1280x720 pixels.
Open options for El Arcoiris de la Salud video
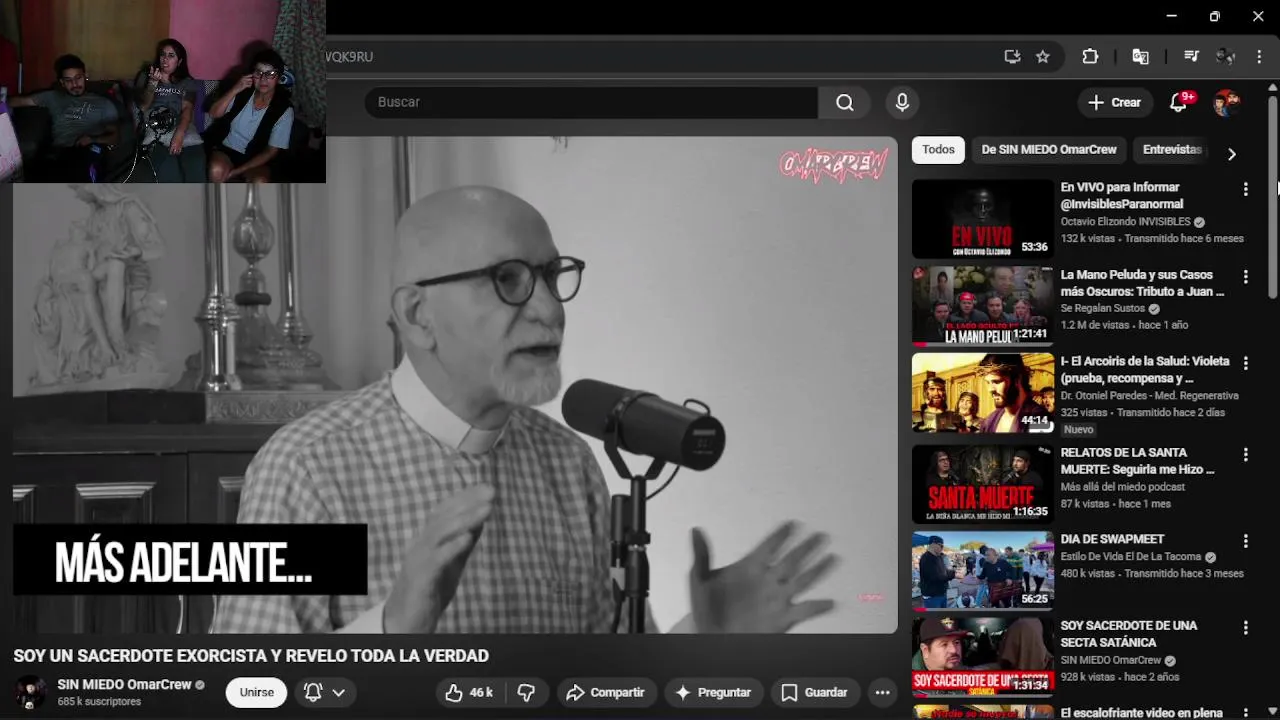coord(1245,363)
